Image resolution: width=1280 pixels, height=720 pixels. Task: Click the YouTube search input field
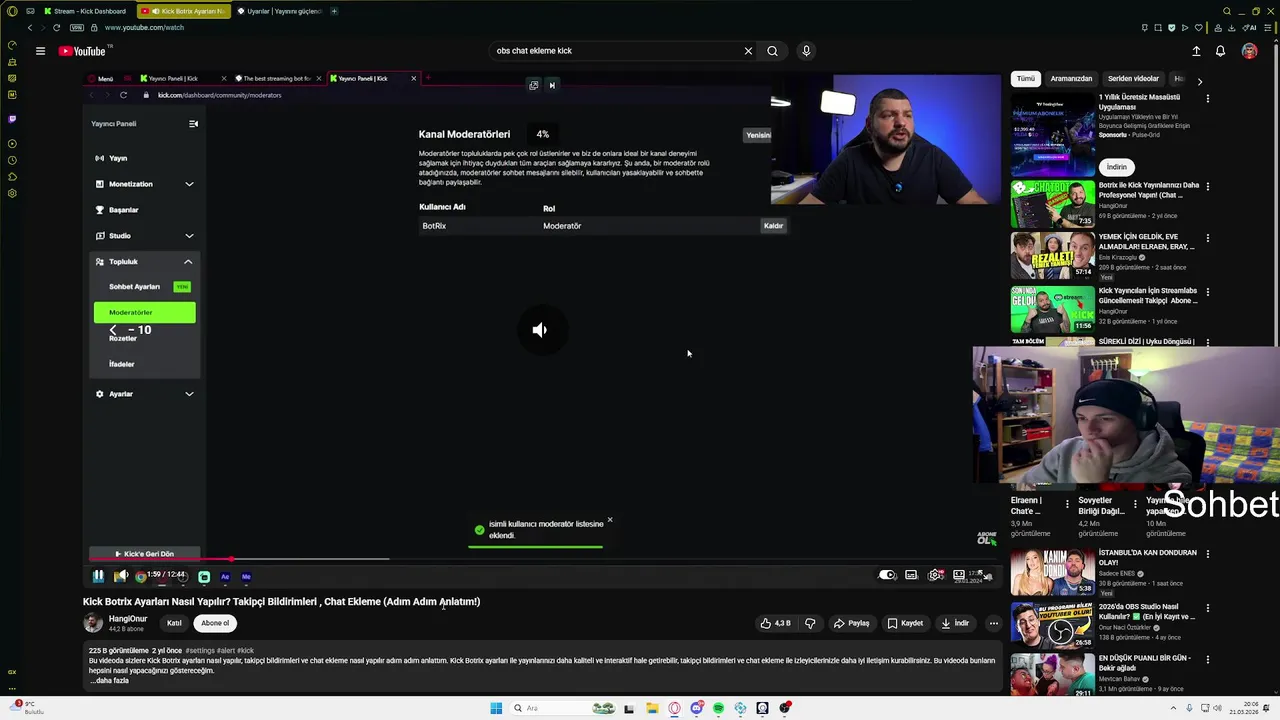pyautogui.click(x=615, y=51)
